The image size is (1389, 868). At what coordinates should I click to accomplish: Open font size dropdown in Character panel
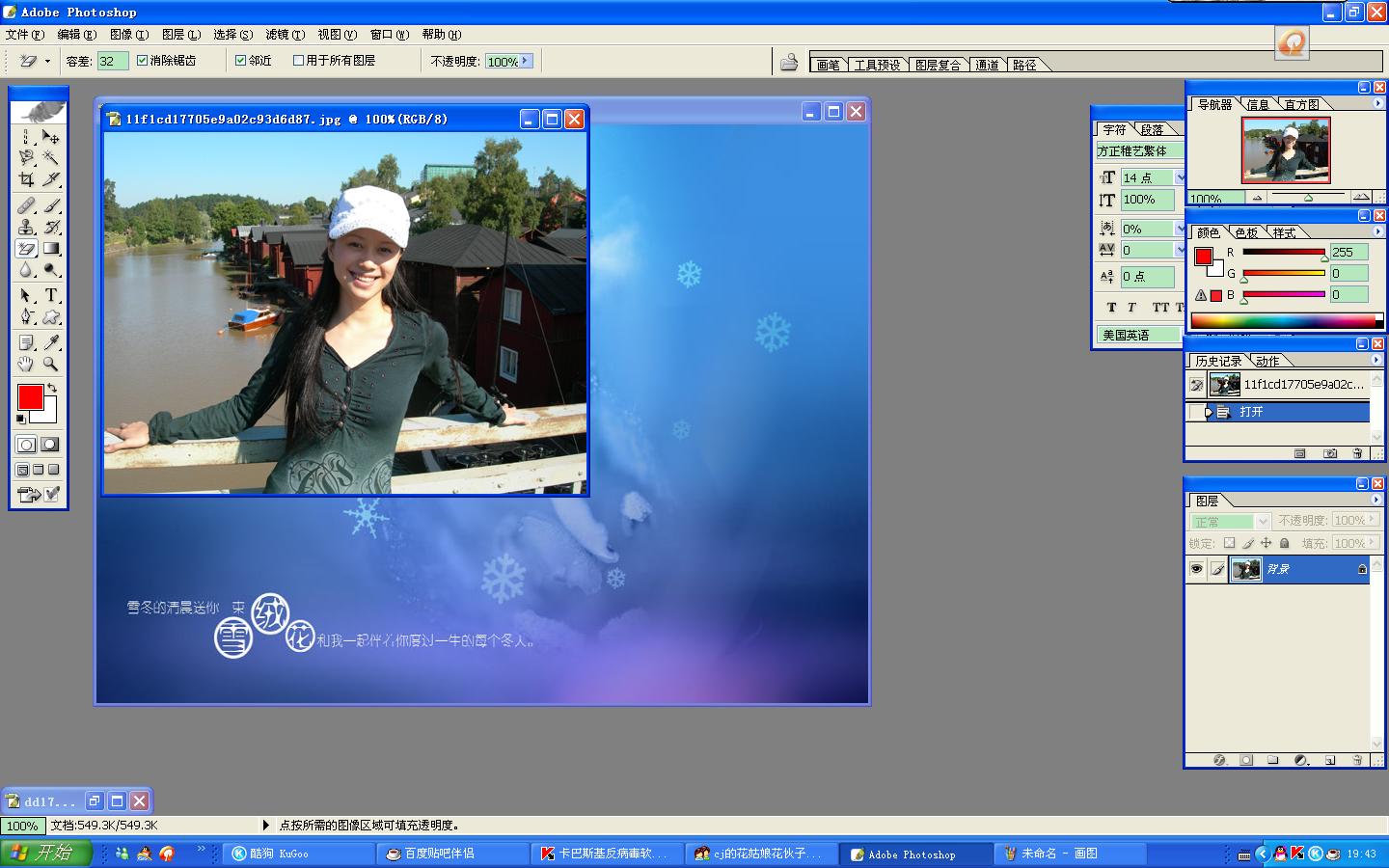pos(1180,177)
